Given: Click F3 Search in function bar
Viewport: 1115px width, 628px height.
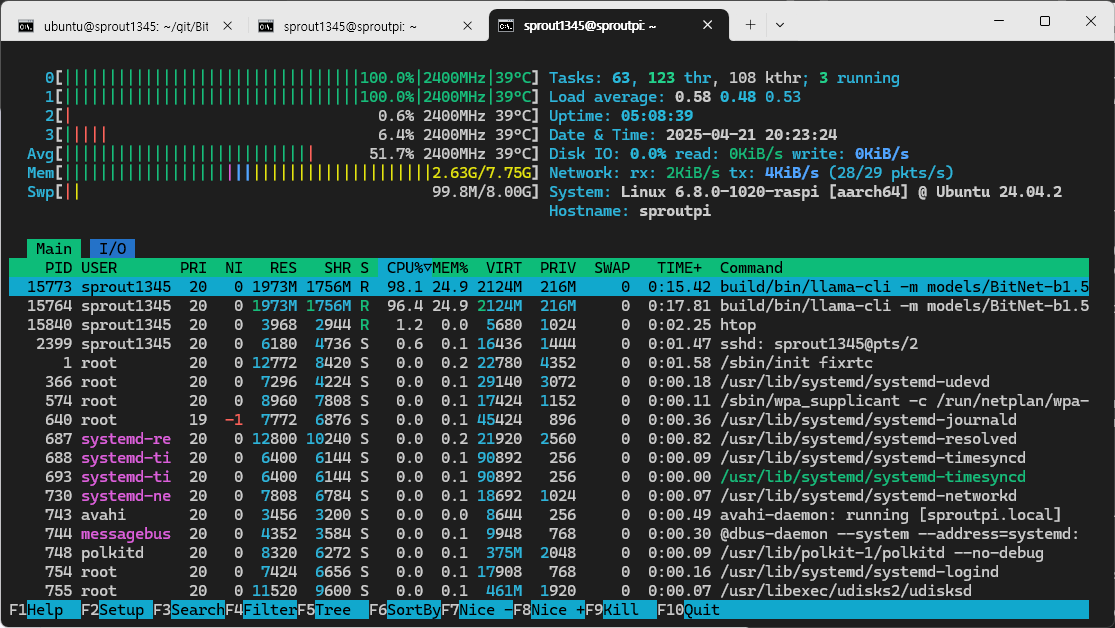Looking at the screenshot, I should tap(188, 610).
